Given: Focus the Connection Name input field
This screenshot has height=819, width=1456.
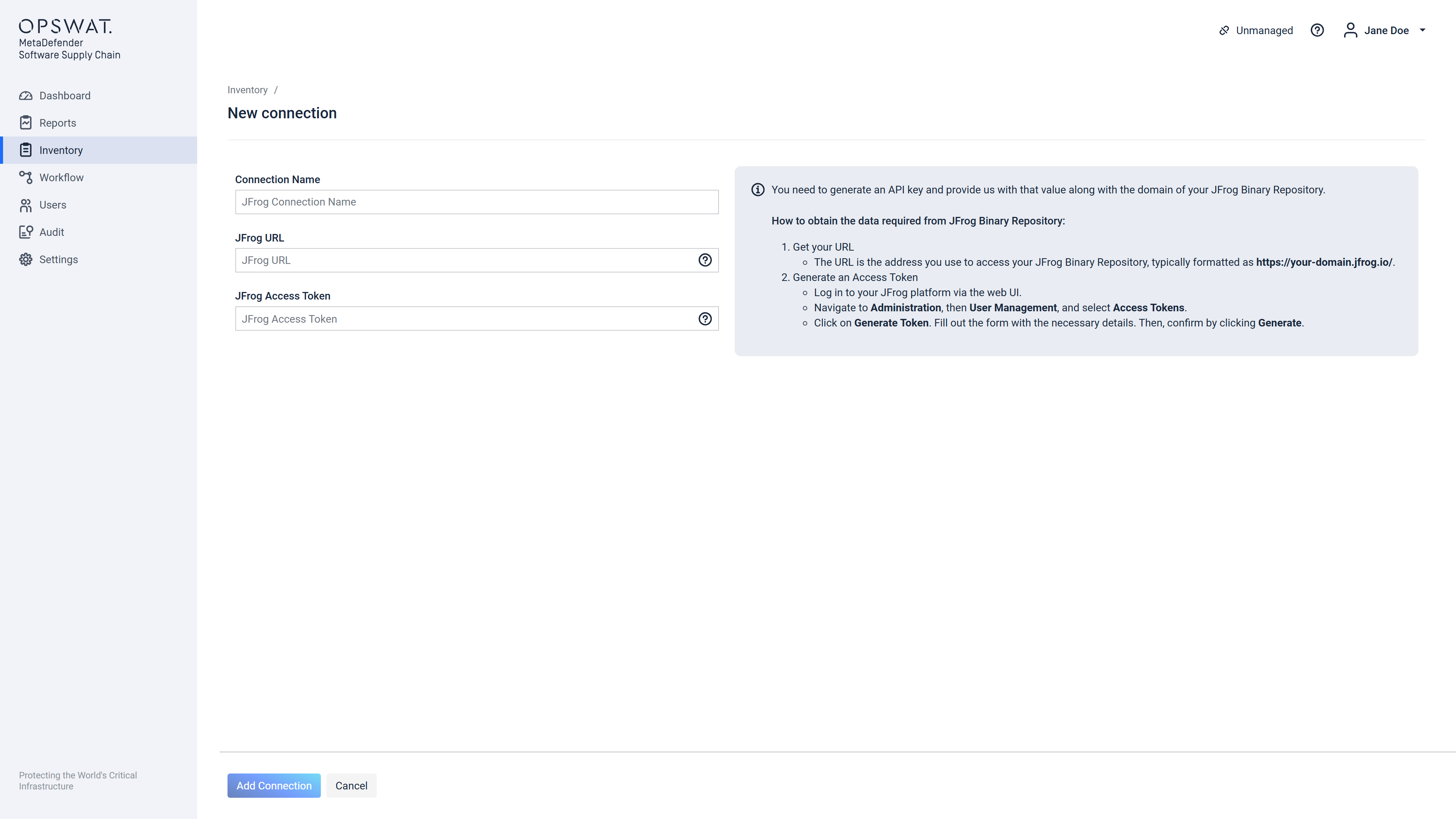Looking at the screenshot, I should (x=477, y=202).
